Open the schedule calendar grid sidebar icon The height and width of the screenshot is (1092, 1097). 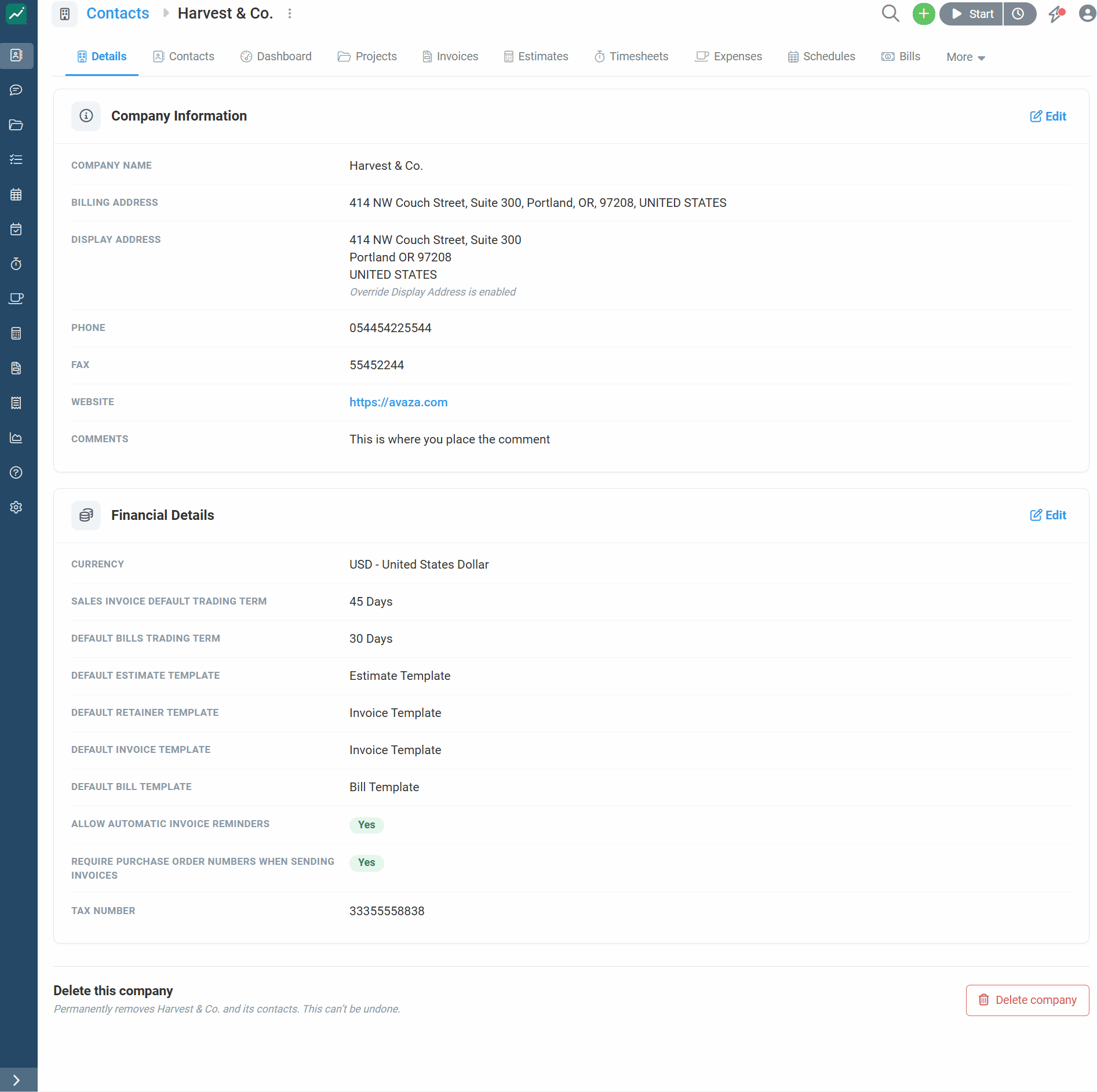pos(16,195)
